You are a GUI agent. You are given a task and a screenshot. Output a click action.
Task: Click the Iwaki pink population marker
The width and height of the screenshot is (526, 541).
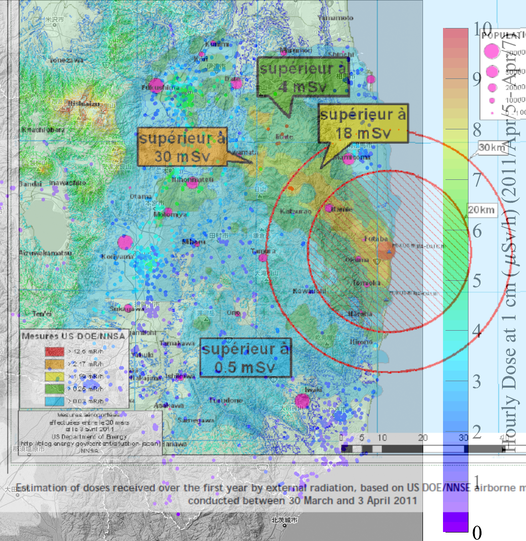coord(302,401)
